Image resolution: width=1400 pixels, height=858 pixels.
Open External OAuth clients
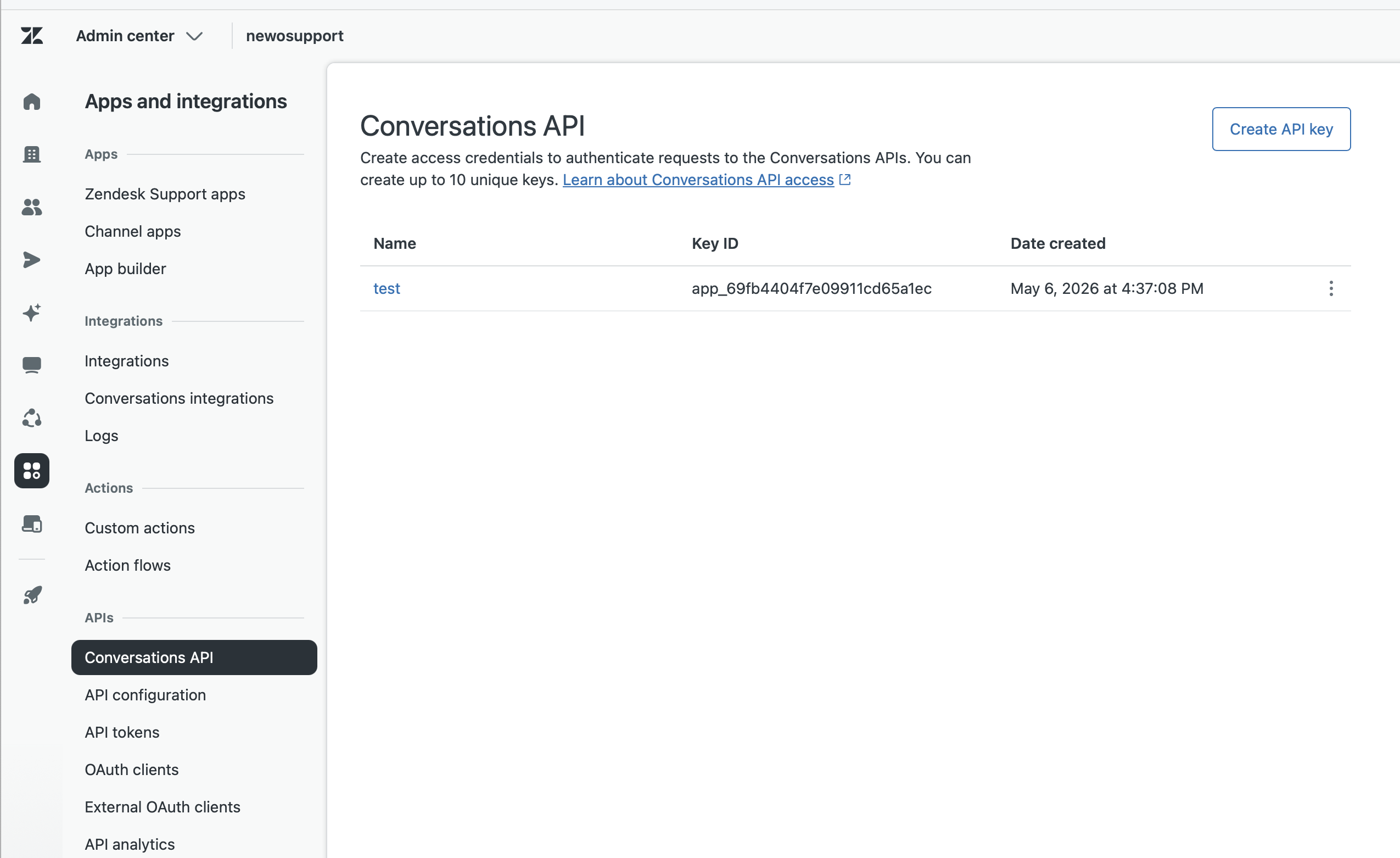click(x=162, y=807)
